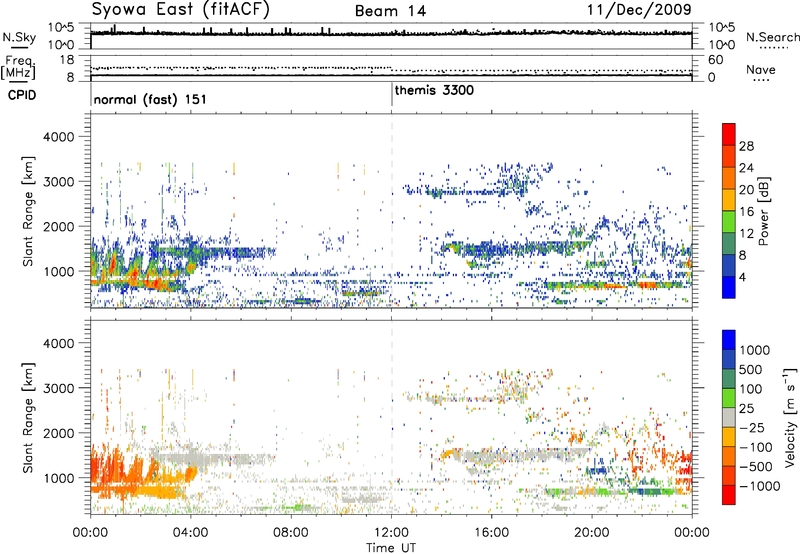Click the '4' power scale value
Viewport: 800px width, 554px height.
pos(742,277)
